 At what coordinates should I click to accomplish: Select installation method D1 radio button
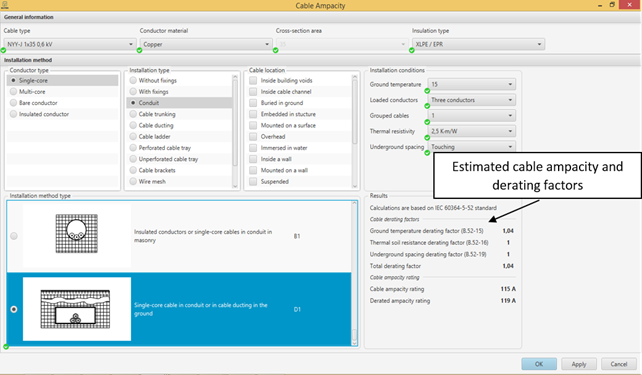[14, 309]
